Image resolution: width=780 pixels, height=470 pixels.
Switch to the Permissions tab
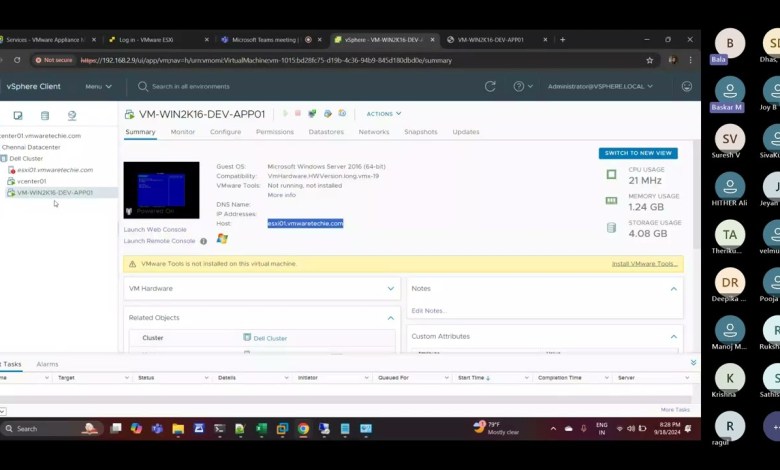pos(275,132)
